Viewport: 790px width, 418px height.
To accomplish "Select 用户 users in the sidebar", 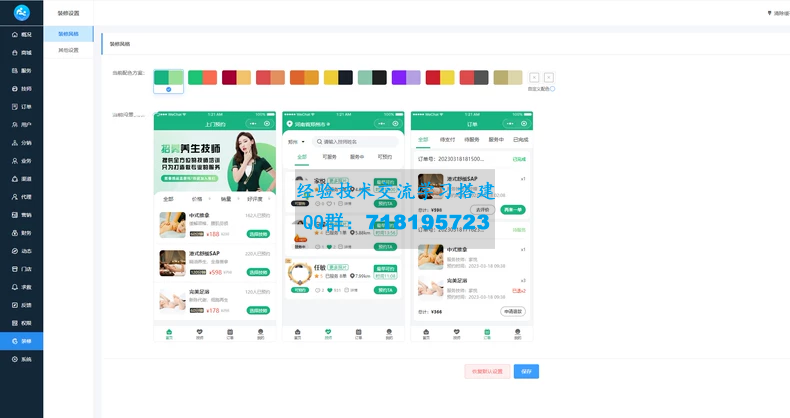I will pyautogui.click(x=21, y=125).
